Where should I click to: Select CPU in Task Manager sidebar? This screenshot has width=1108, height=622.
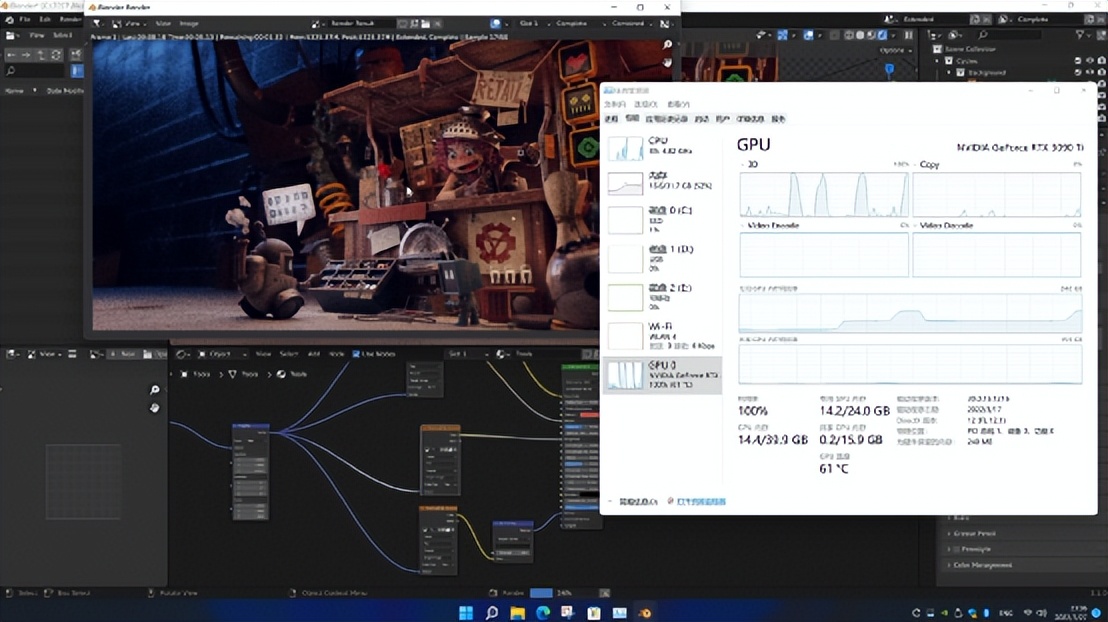click(661, 147)
